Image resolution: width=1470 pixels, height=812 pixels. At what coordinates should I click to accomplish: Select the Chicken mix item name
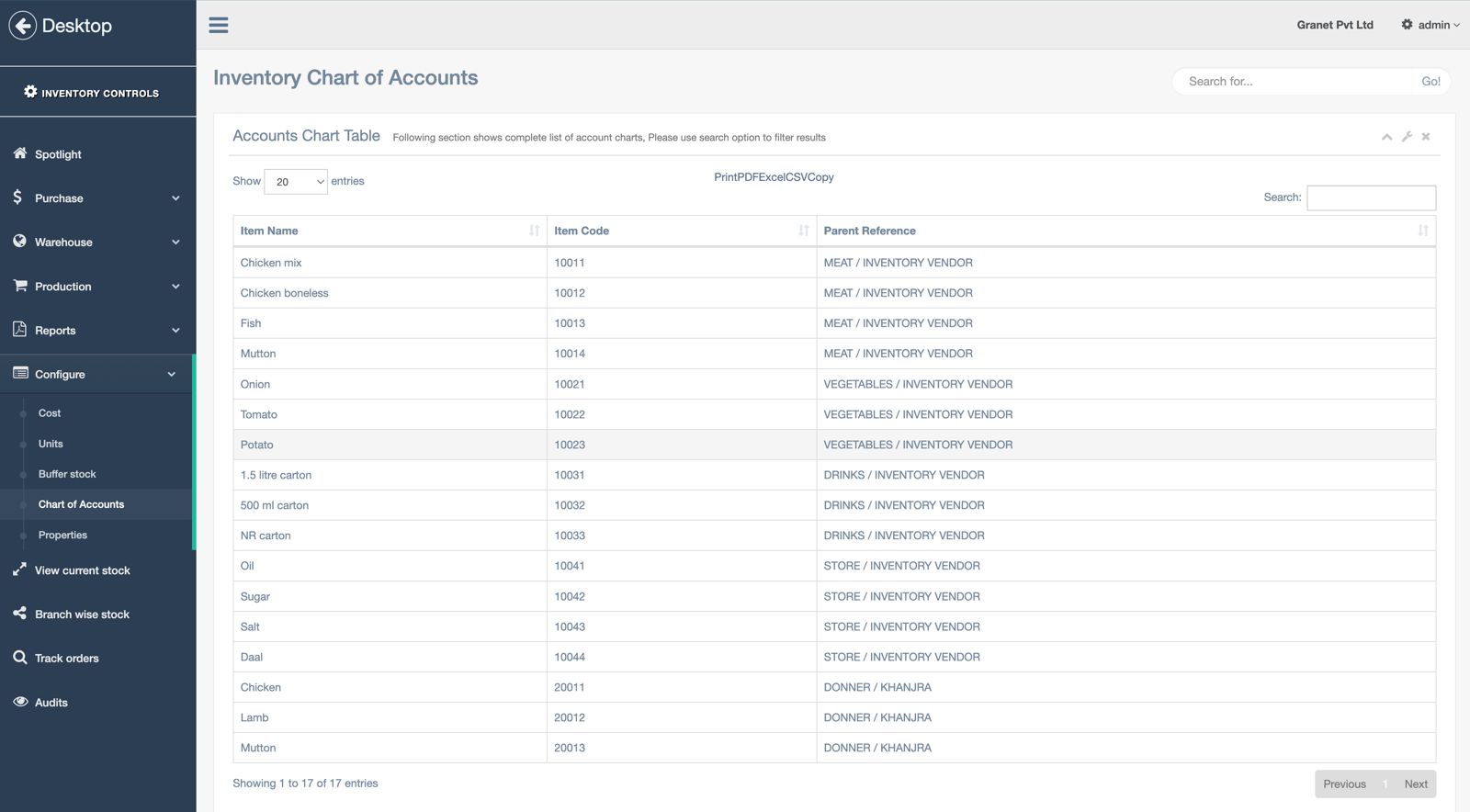(x=271, y=263)
